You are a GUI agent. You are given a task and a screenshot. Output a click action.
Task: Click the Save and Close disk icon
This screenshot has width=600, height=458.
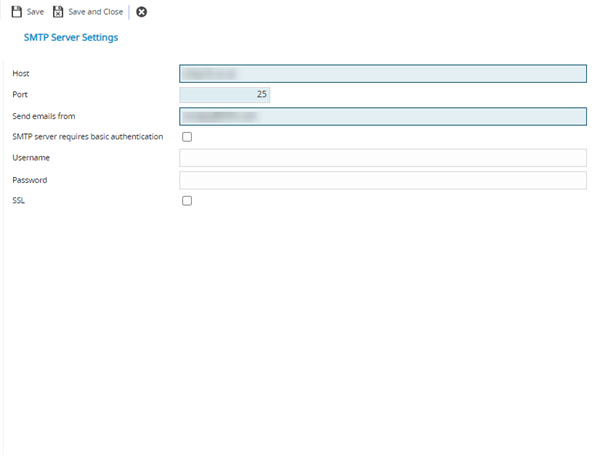click(58, 12)
